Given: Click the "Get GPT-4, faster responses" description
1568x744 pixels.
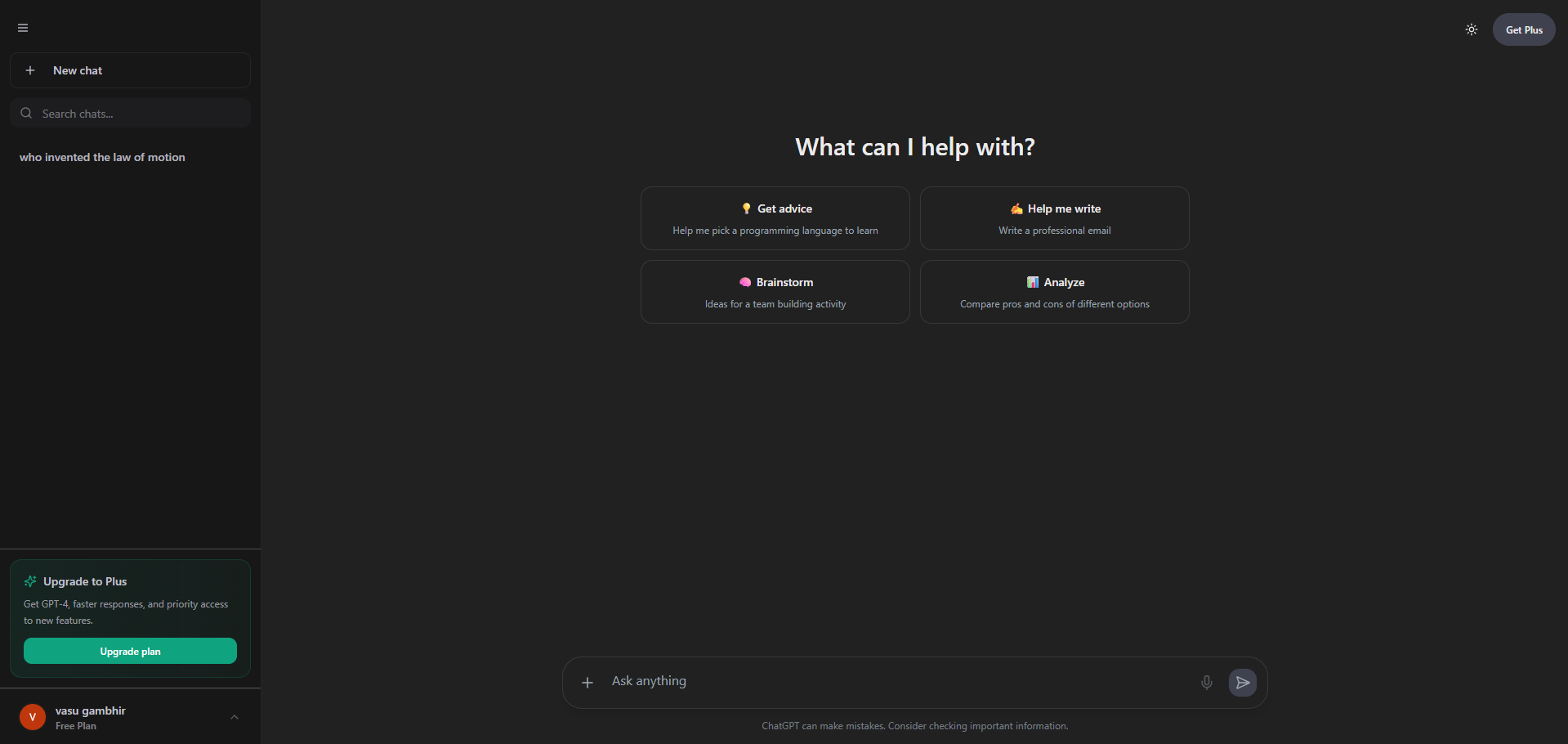Looking at the screenshot, I should [x=126, y=612].
